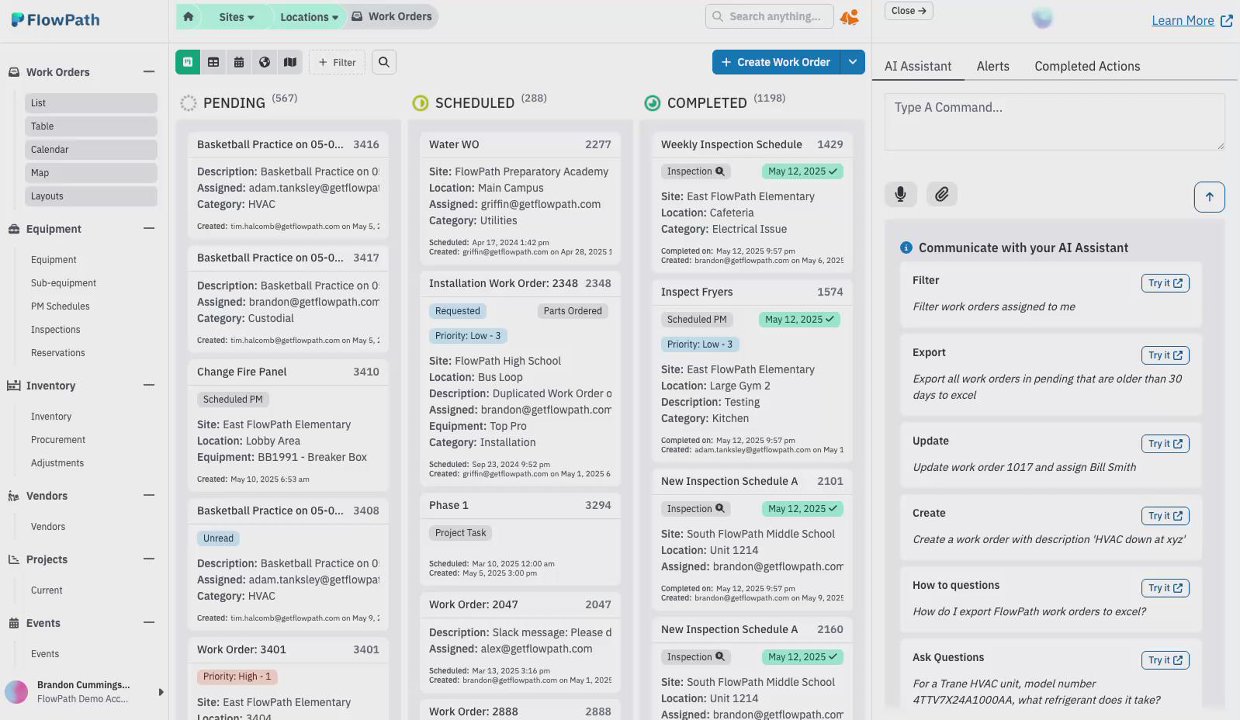Click the Projects sidebar icon
Viewport: 1240px width, 720px height.
pos(14,559)
